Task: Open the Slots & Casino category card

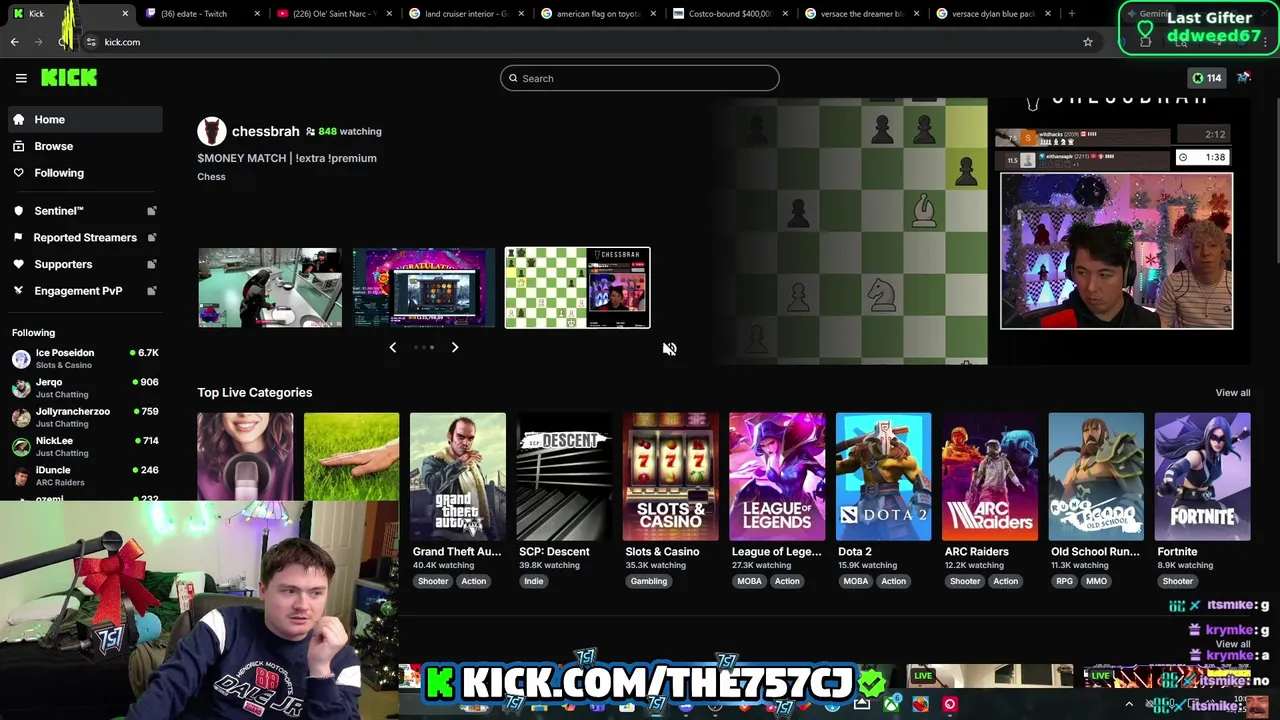Action: click(x=670, y=476)
